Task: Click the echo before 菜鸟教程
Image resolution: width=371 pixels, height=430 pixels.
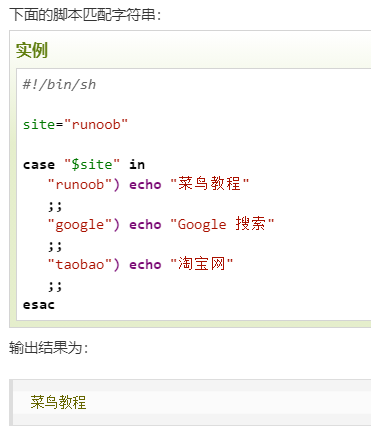Action: coord(145,184)
